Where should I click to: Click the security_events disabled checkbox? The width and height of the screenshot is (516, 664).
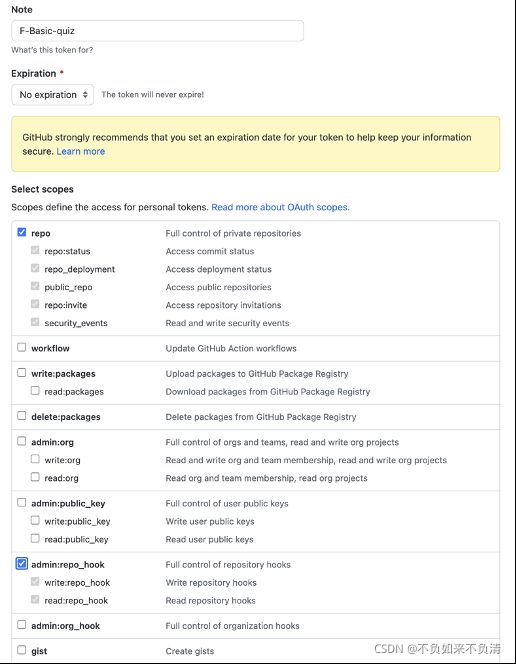[35, 322]
